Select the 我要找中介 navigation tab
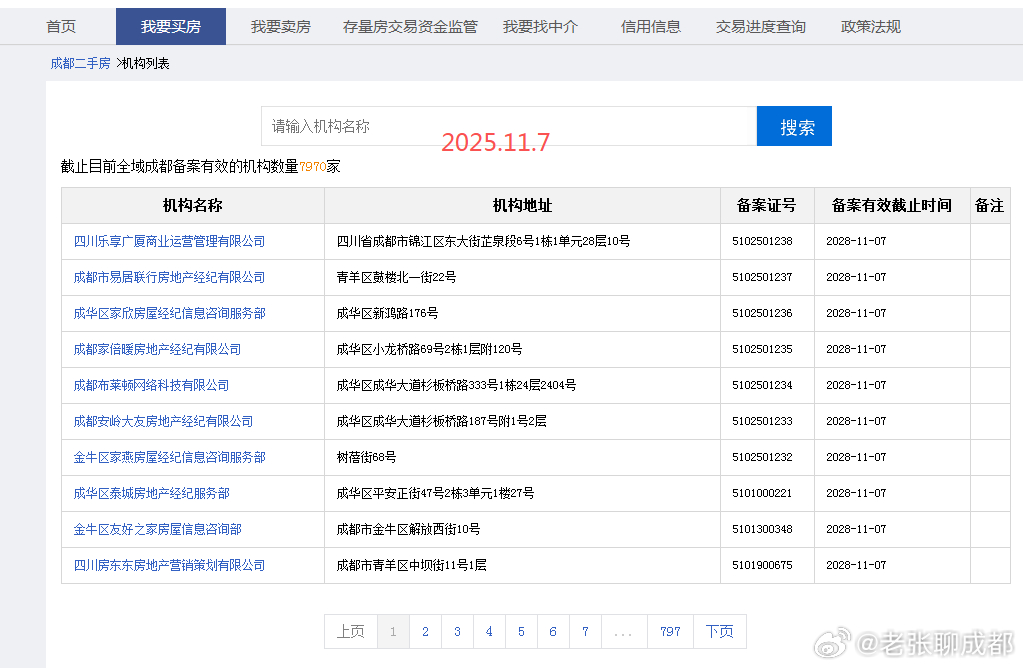This screenshot has width=1023, height=668. point(541,27)
